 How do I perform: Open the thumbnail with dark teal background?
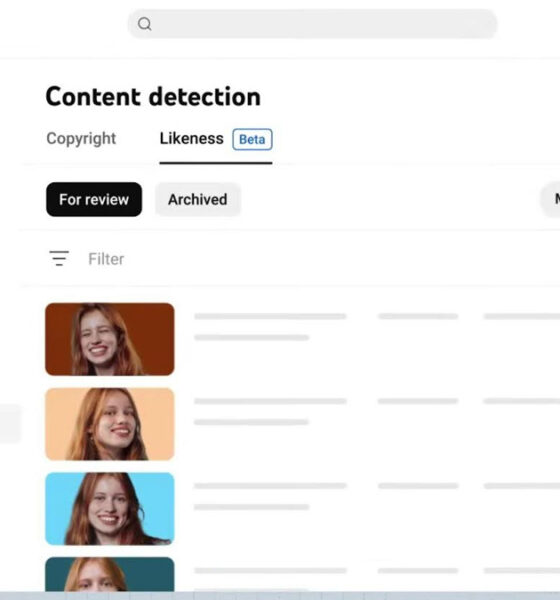(x=110, y=574)
